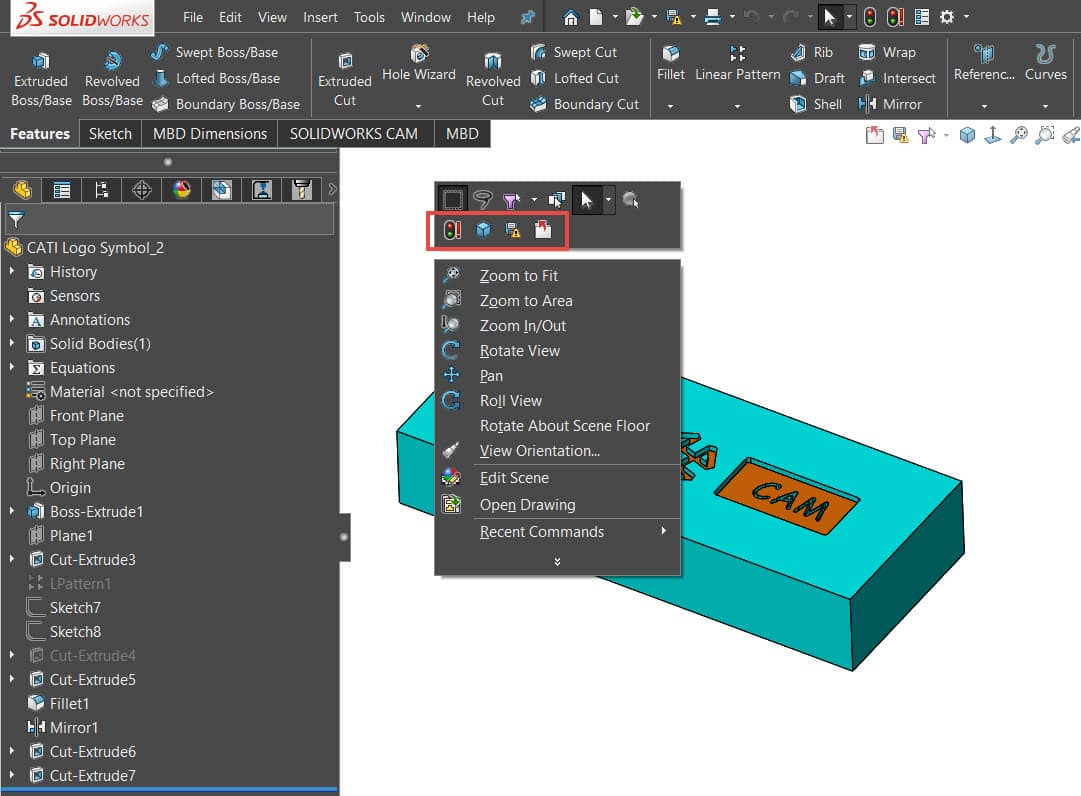Click the orange CAM face on model

(x=787, y=498)
